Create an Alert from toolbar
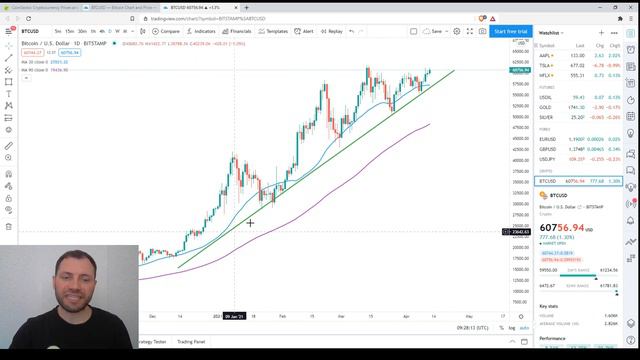Viewport: 640px width, 360px height. [304, 31]
